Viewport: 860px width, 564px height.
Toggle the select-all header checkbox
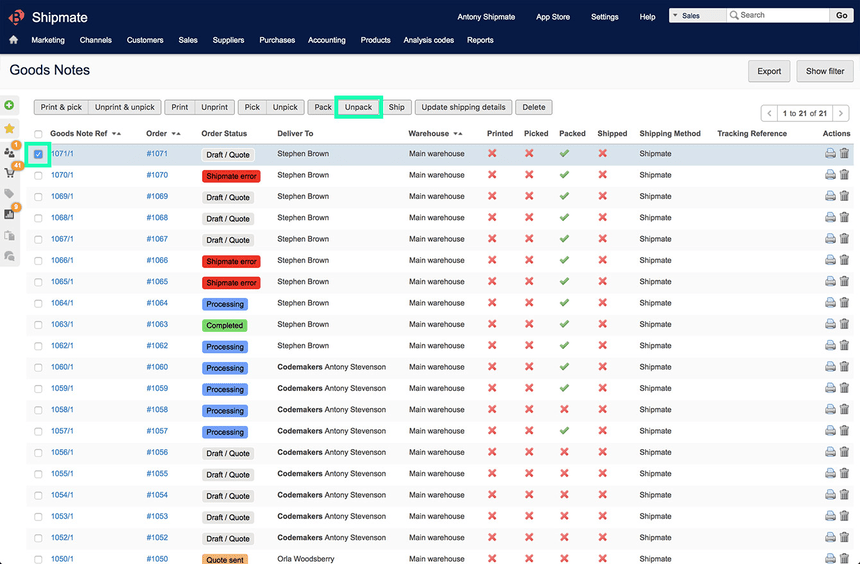click(x=38, y=134)
